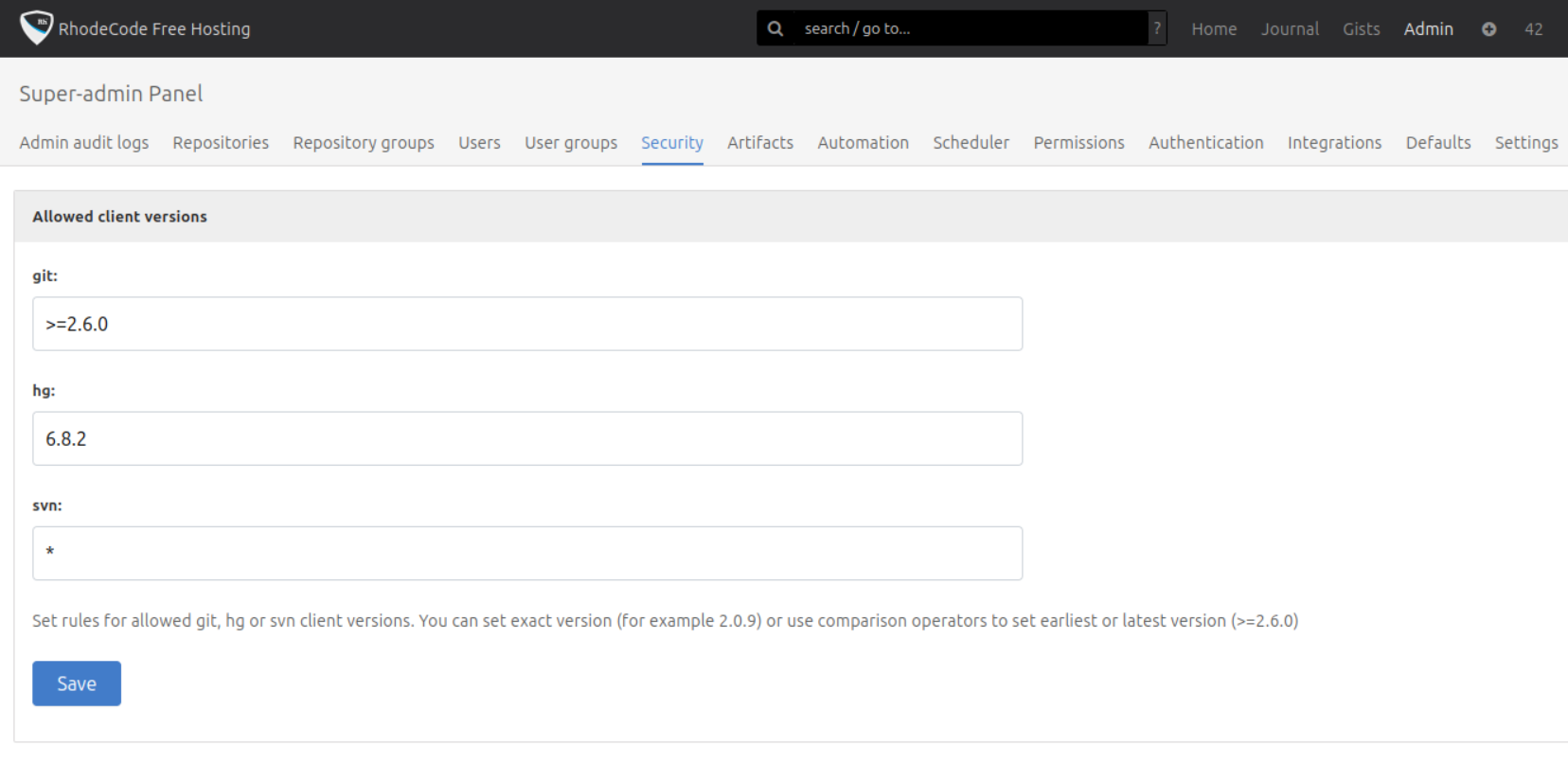Open the Defaults tab
The width and height of the screenshot is (1568, 763).
pyautogui.click(x=1438, y=143)
